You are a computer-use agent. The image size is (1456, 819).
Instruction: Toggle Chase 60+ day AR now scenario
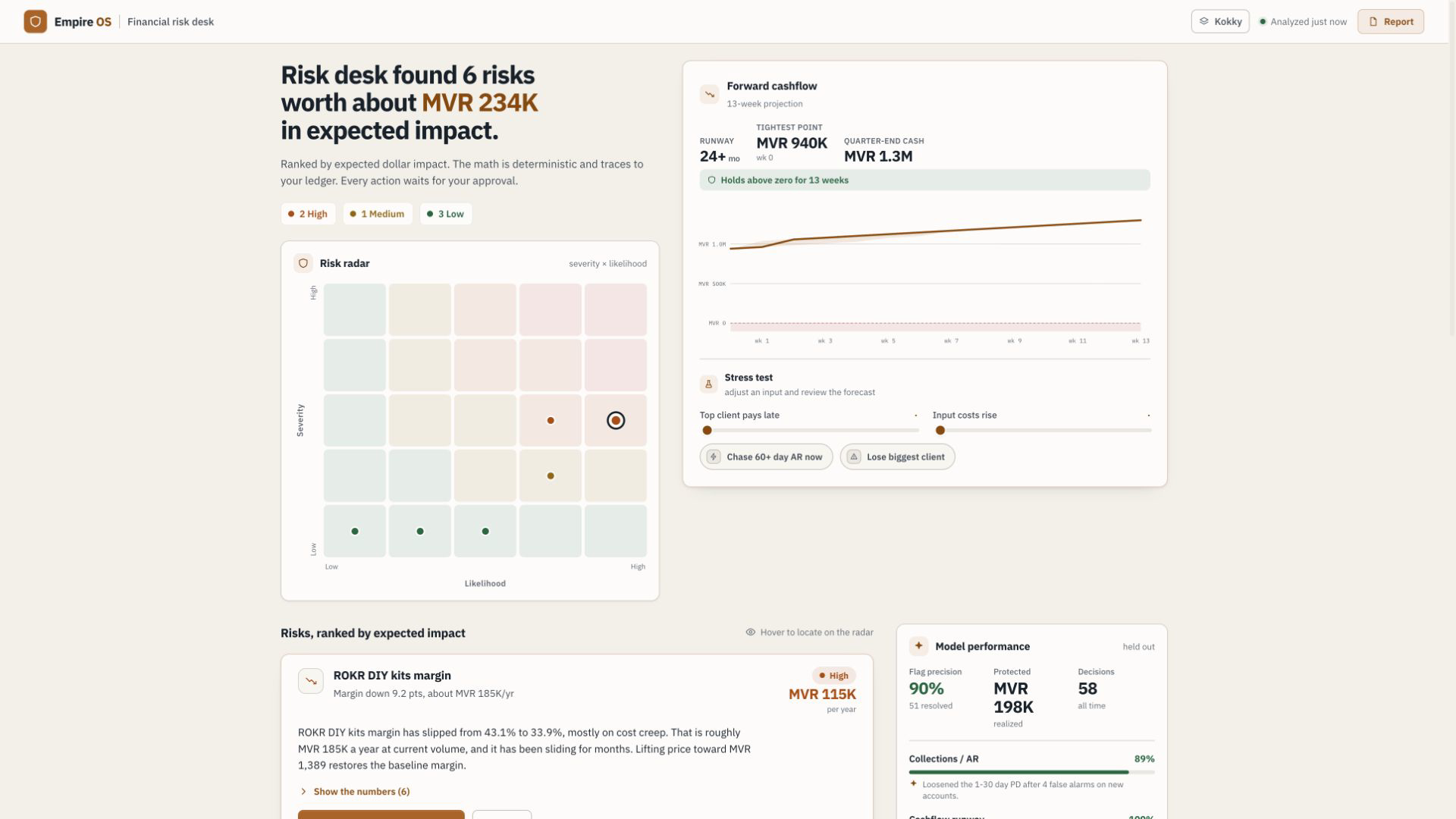766,457
